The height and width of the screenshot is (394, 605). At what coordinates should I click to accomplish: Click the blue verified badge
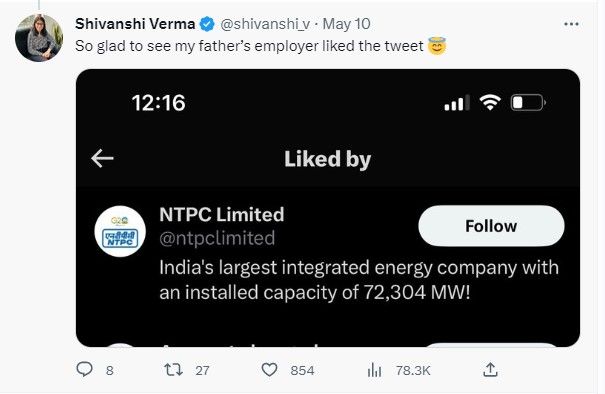(x=207, y=24)
